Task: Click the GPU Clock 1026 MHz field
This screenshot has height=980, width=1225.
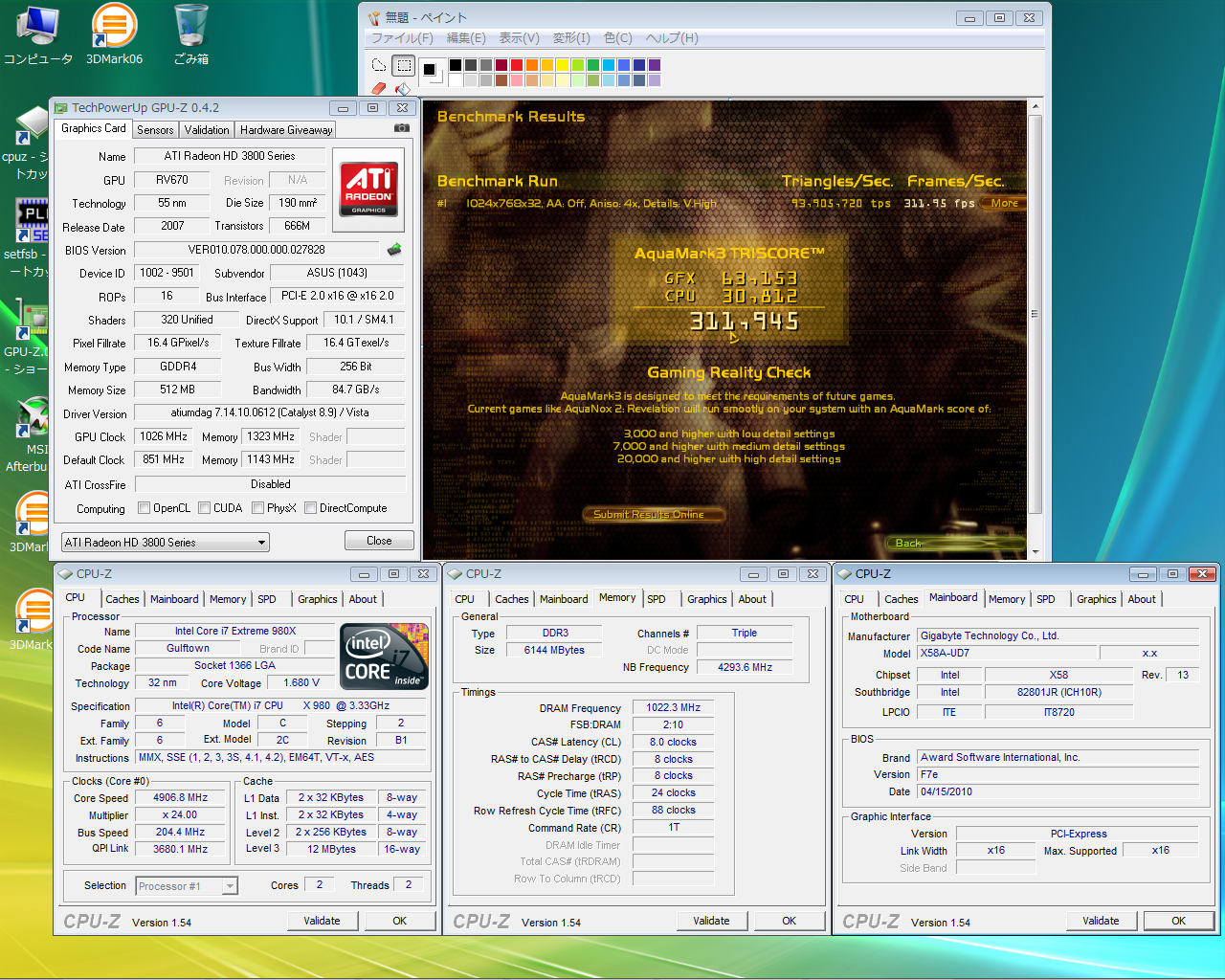Action: (164, 436)
